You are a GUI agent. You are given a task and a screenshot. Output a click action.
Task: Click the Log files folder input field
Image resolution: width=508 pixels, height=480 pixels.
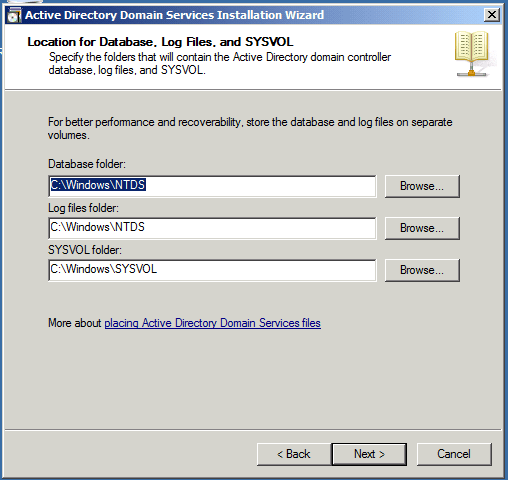[x=212, y=228]
